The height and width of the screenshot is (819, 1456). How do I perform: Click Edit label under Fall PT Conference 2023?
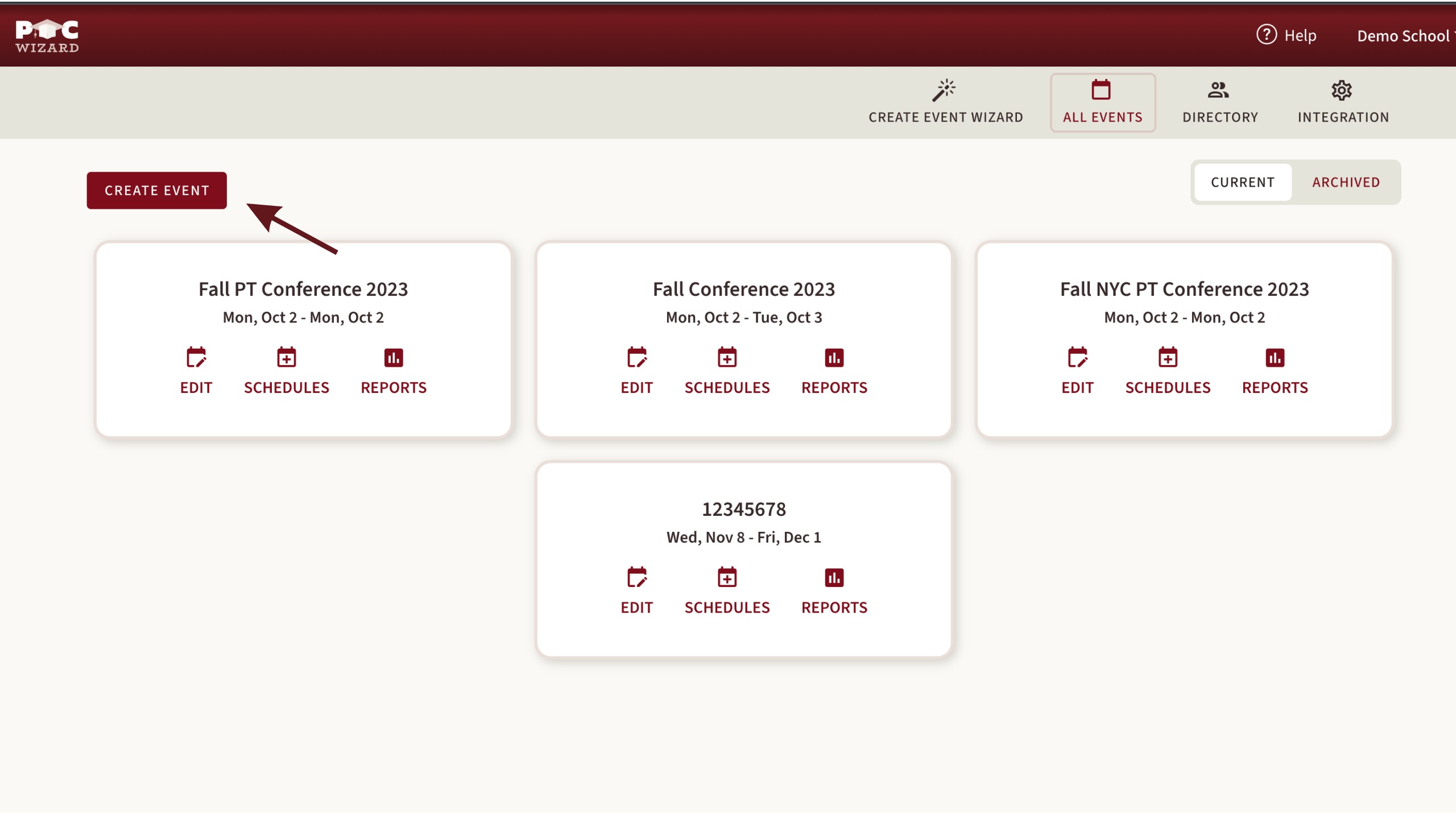pyautogui.click(x=196, y=388)
